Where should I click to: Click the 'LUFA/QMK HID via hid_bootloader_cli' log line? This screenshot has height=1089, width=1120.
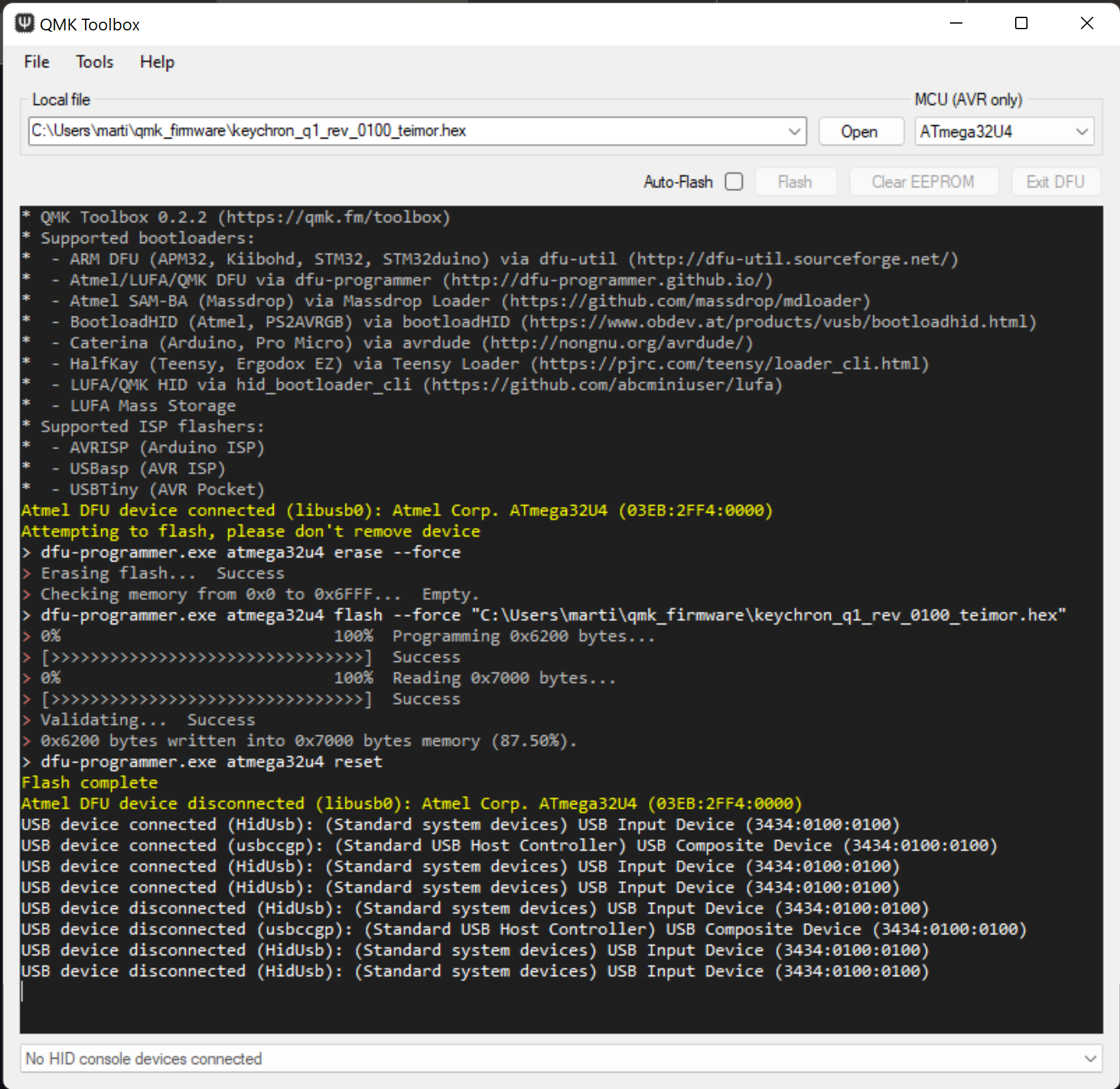pyautogui.click(x=402, y=385)
